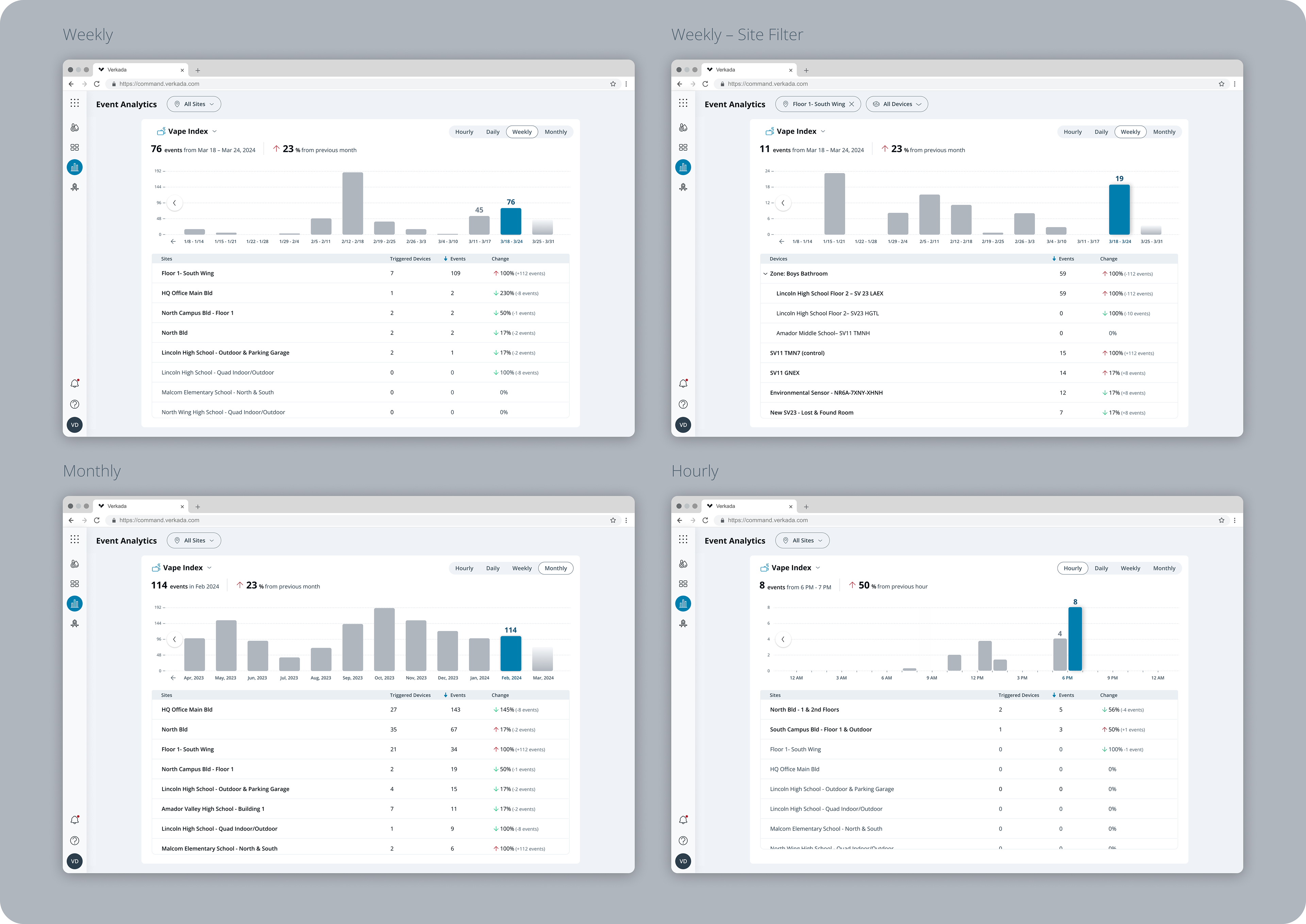Select Monthly toggle in Hourly window
Image resolution: width=1306 pixels, height=924 pixels.
(x=1164, y=568)
